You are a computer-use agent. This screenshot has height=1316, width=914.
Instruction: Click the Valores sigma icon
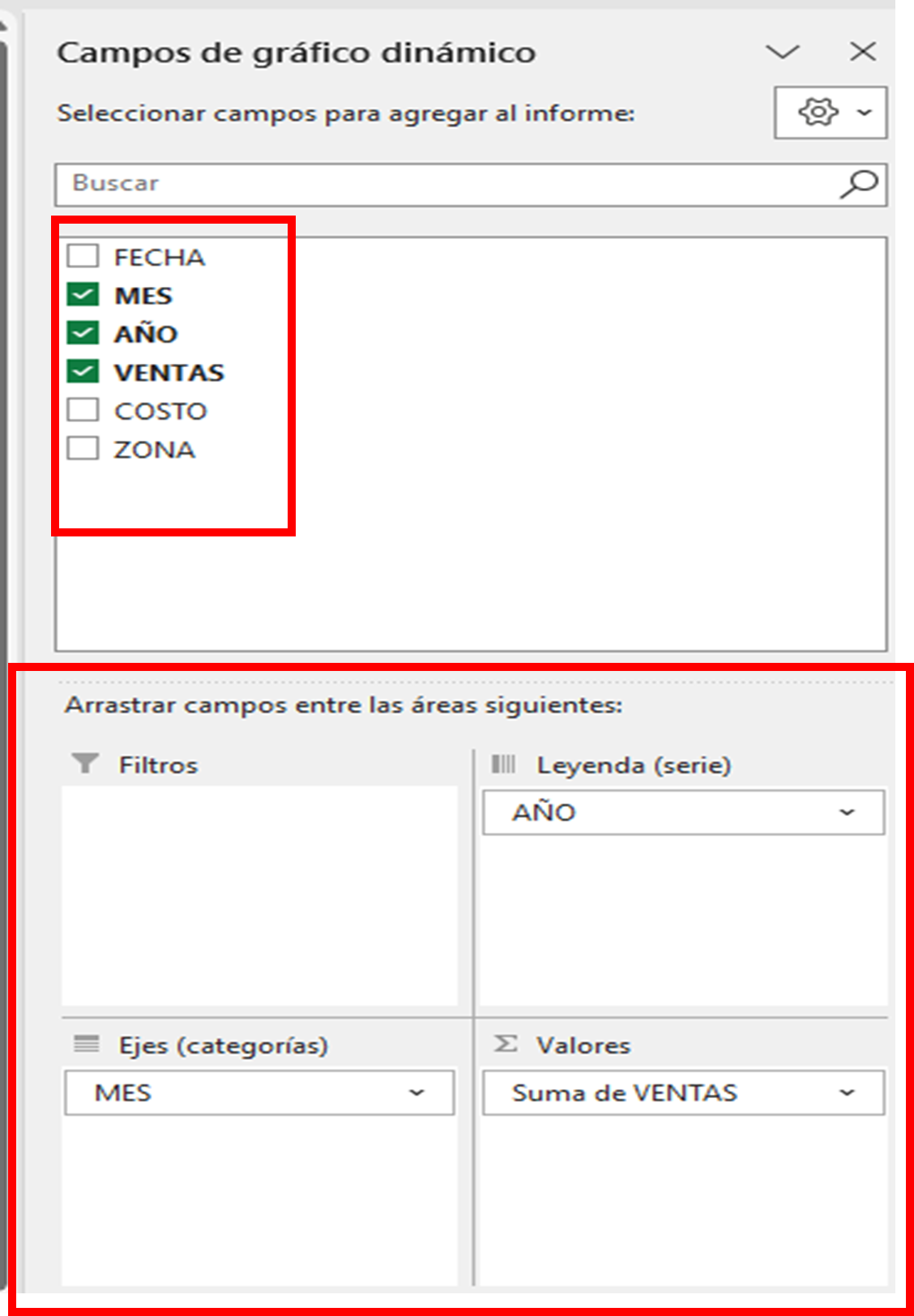(506, 1044)
